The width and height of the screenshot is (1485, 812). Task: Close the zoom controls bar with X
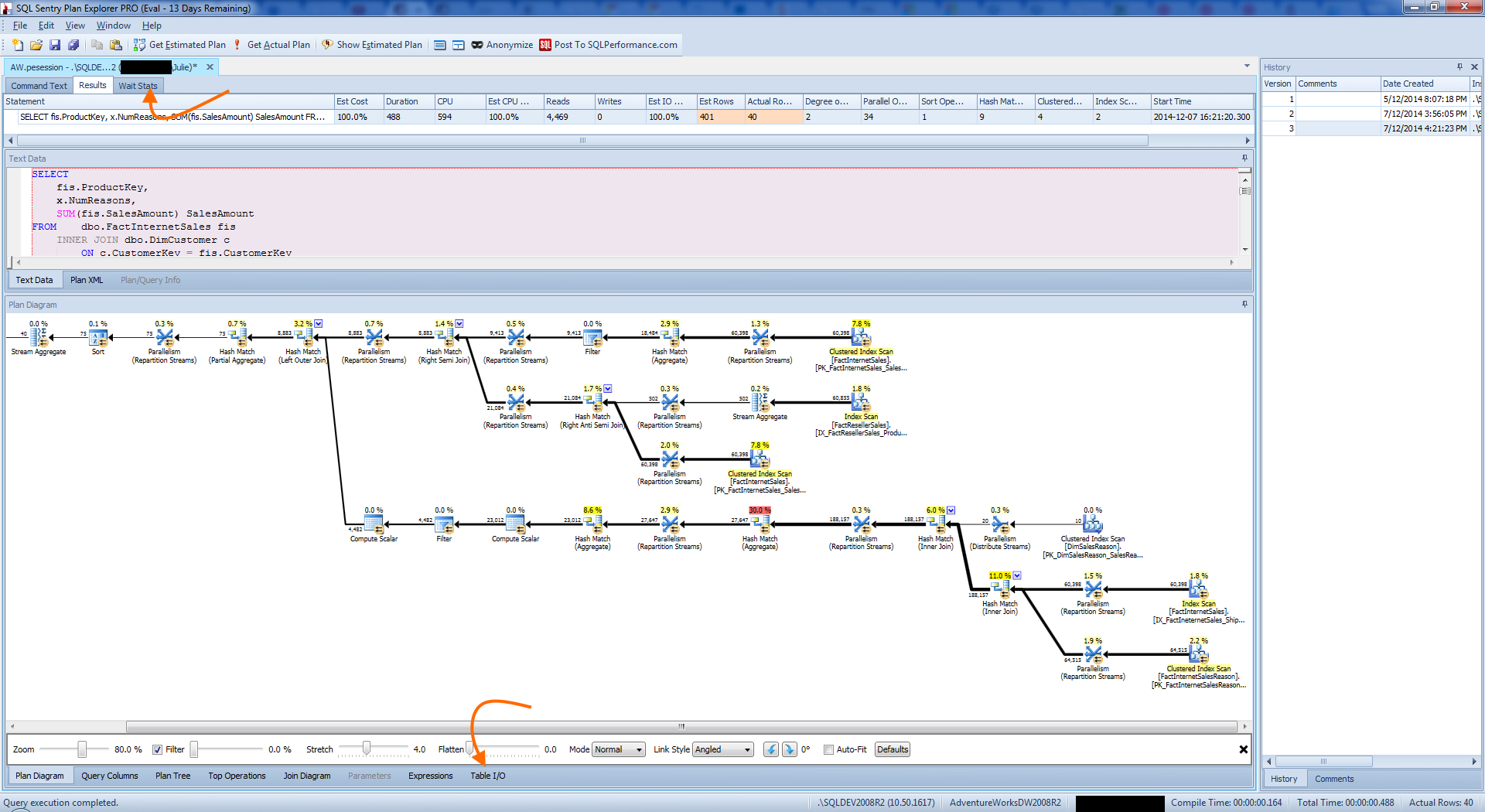(1243, 749)
